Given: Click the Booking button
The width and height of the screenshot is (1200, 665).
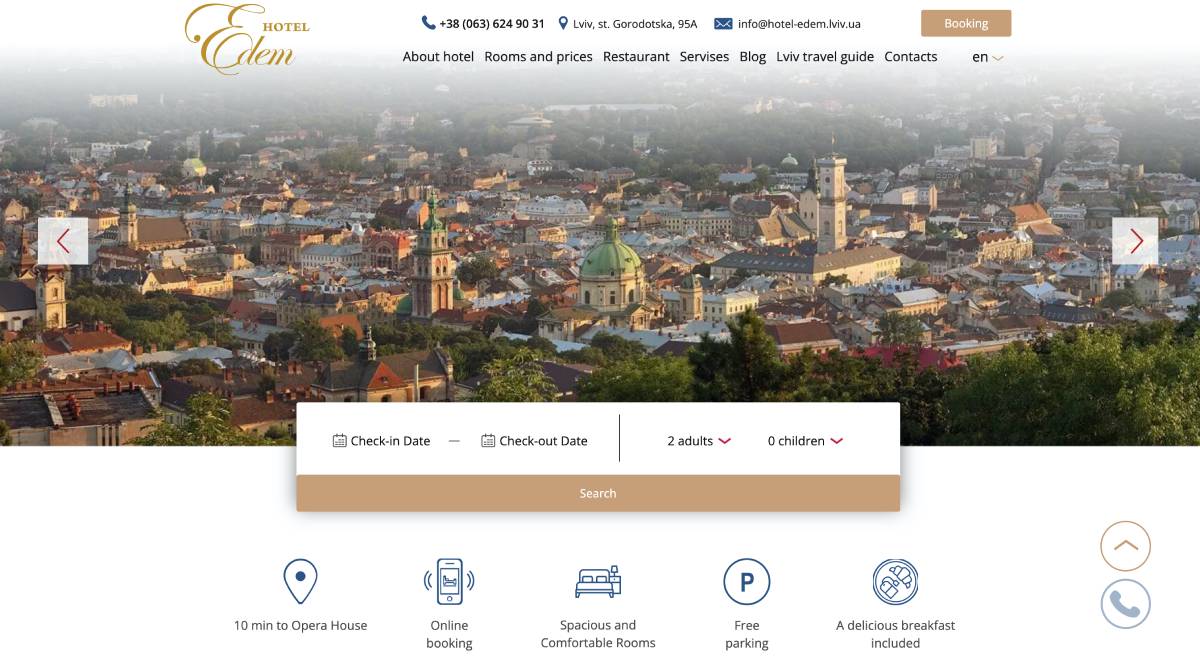Looking at the screenshot, I should click(x=965, y=22).
